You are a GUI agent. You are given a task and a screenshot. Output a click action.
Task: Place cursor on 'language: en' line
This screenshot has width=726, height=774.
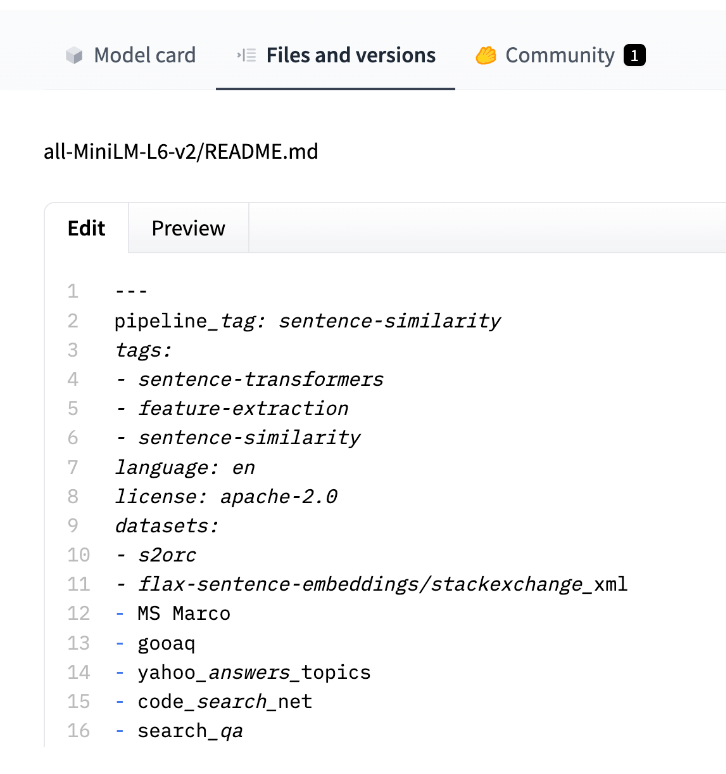(185, 467)
